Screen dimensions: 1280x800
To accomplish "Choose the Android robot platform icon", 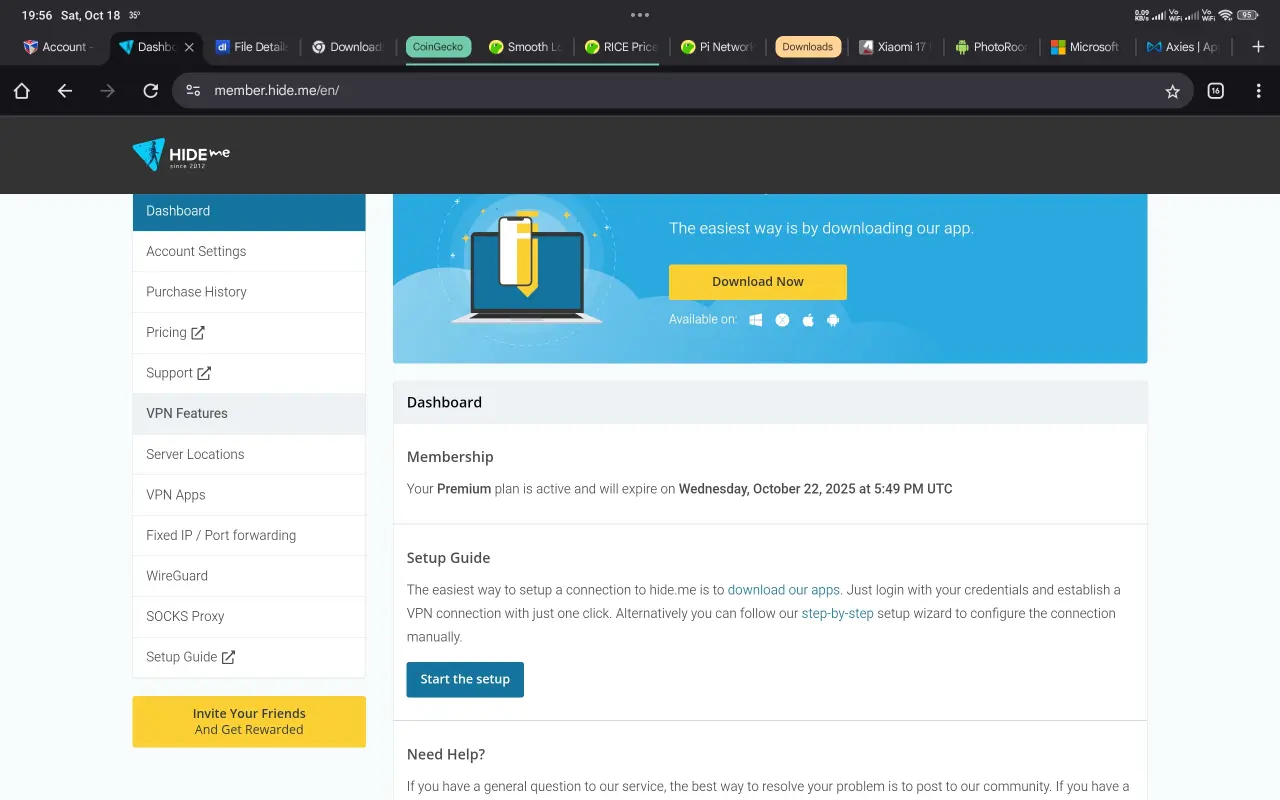I will [833, 320].
